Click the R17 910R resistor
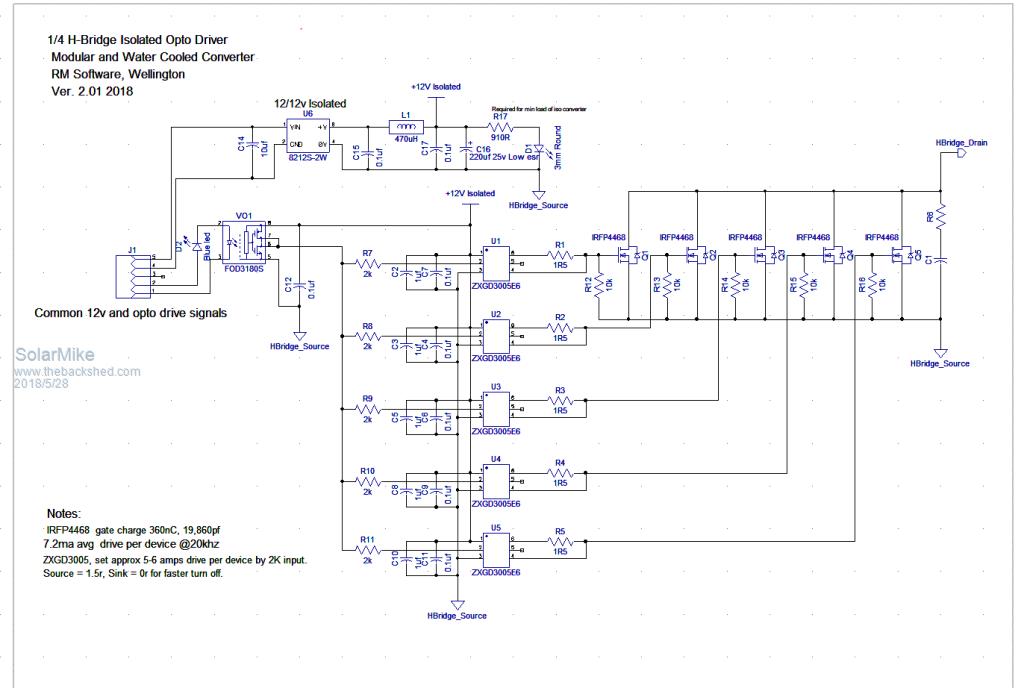 pos(500,128)
